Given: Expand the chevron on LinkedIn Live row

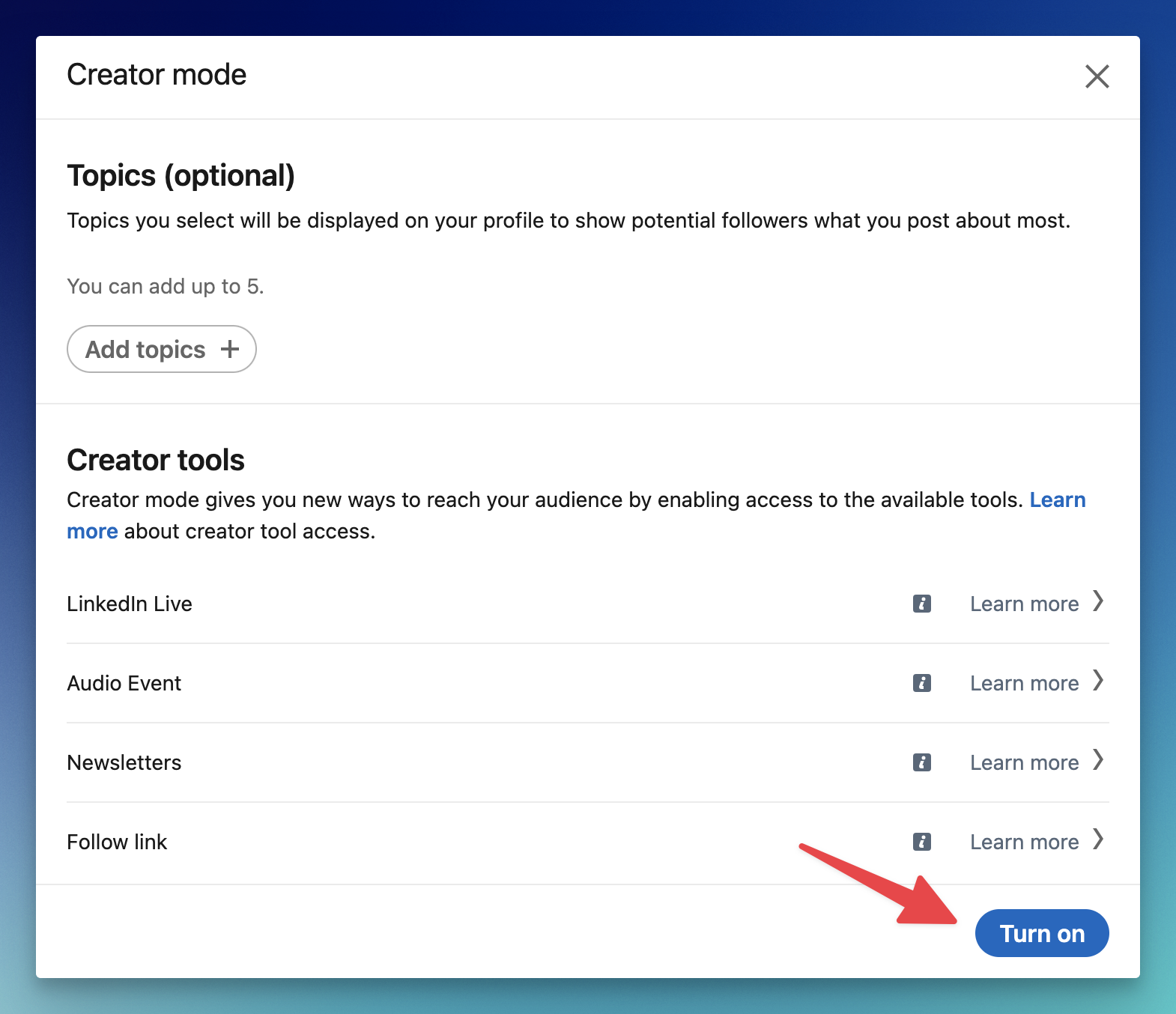Looking at the screenshot, I should point(1098,601).
